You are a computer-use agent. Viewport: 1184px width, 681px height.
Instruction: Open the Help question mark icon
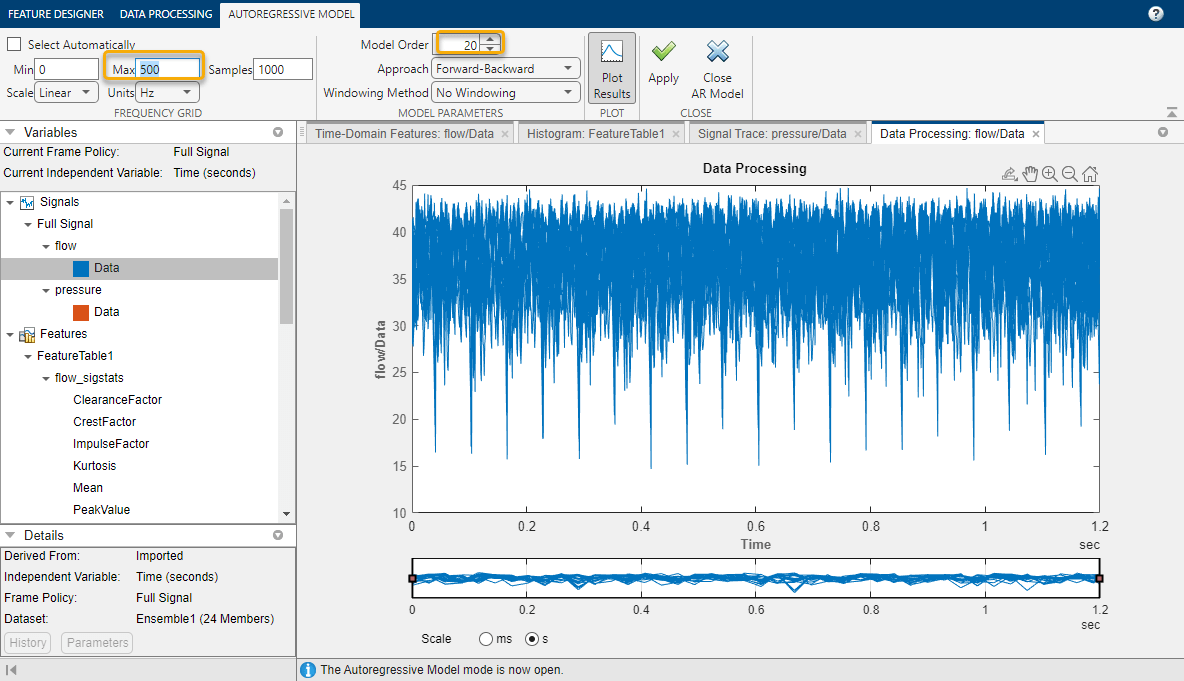tap(1156, 13)
